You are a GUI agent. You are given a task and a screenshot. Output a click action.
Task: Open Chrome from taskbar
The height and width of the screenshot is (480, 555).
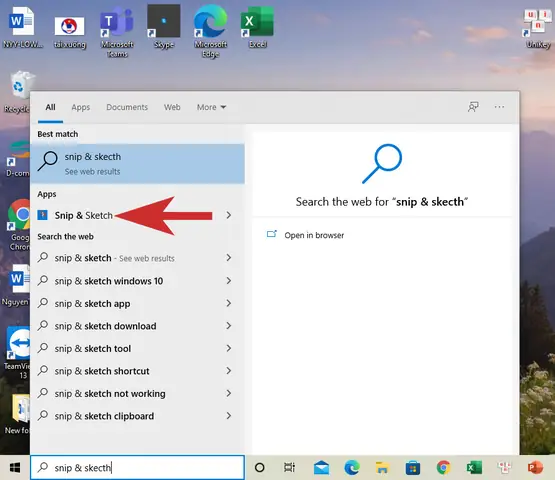[443, 468]
